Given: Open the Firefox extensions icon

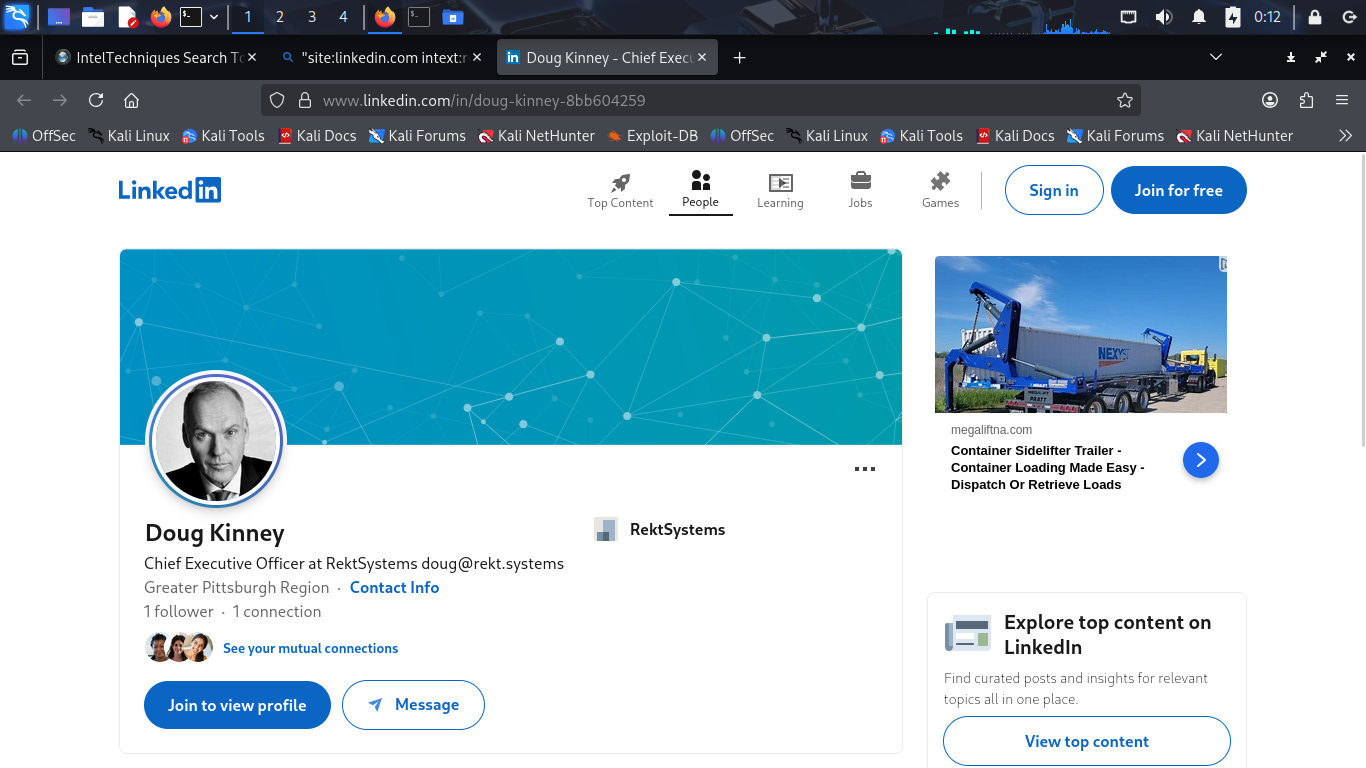Looking at the screenshot, I should [x=1306, y=100].
